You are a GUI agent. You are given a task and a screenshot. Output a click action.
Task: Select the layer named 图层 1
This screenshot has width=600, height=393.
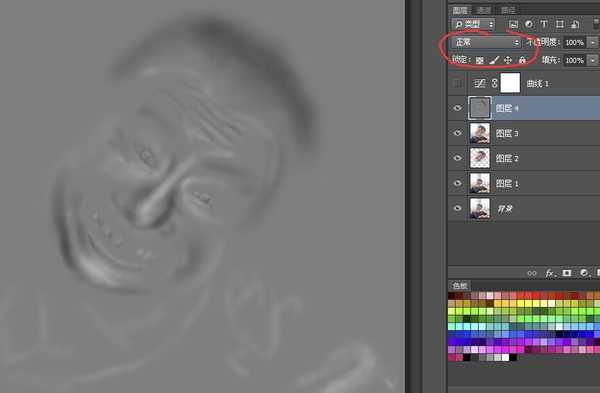click(524, 183)
